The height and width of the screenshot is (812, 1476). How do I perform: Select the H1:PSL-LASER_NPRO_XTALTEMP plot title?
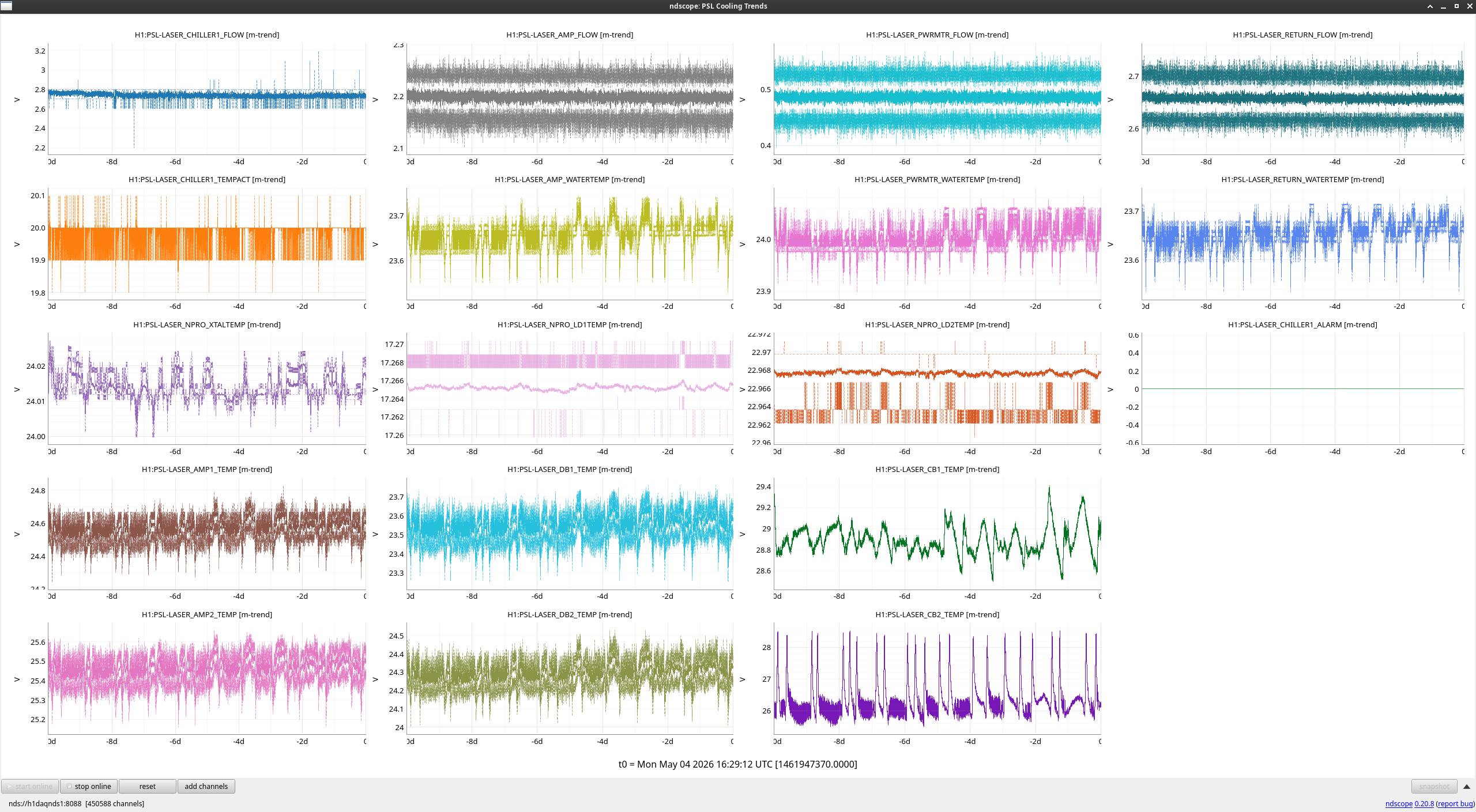coord(207,324)
